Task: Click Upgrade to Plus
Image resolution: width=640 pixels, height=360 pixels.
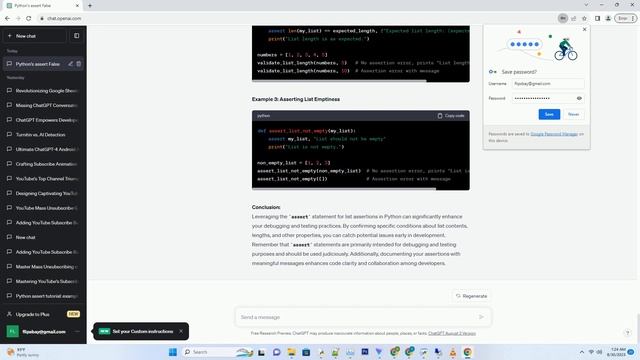Action: 43,314
